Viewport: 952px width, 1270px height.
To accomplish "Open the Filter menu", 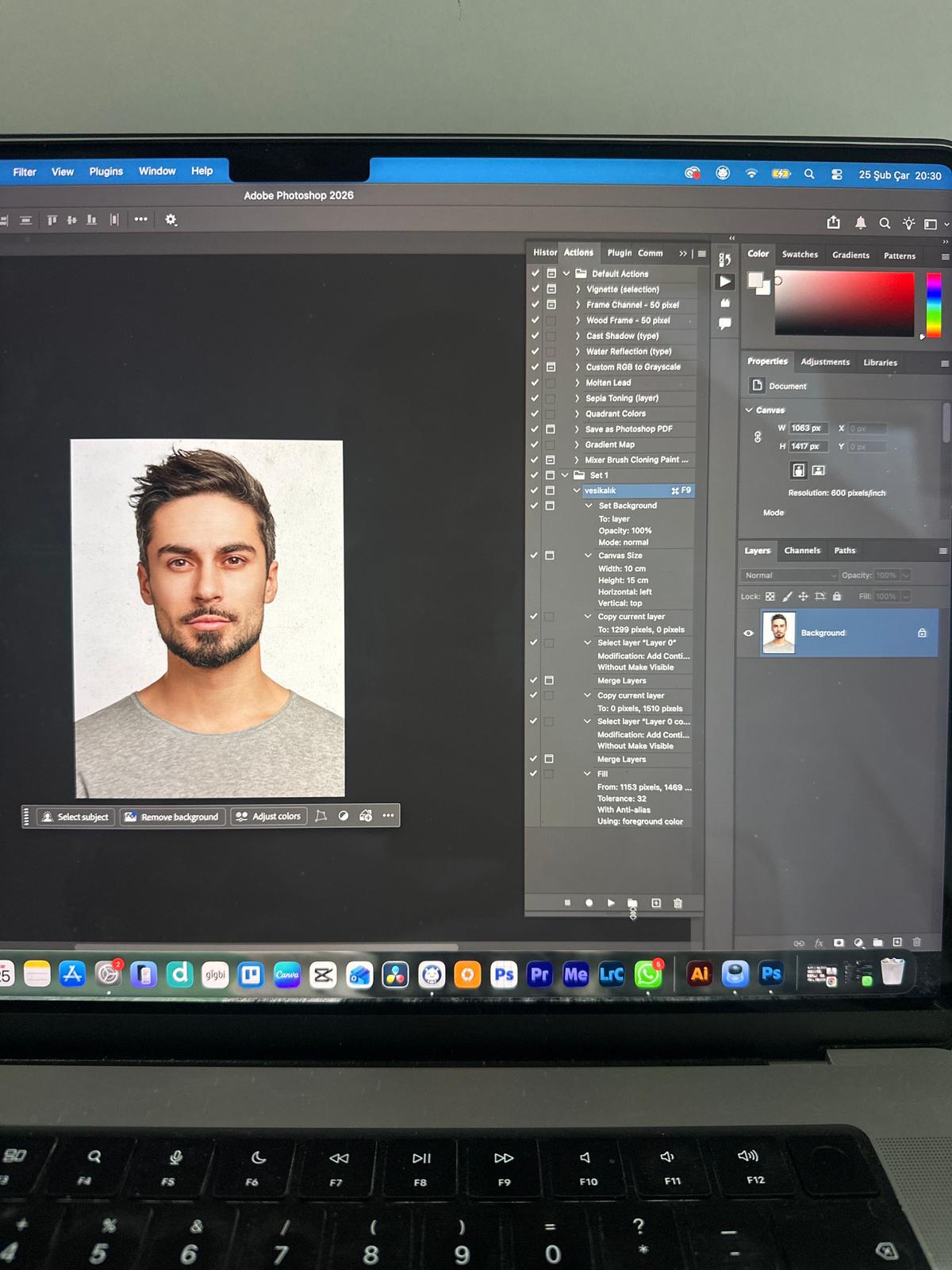I will (x=25, y=171).
